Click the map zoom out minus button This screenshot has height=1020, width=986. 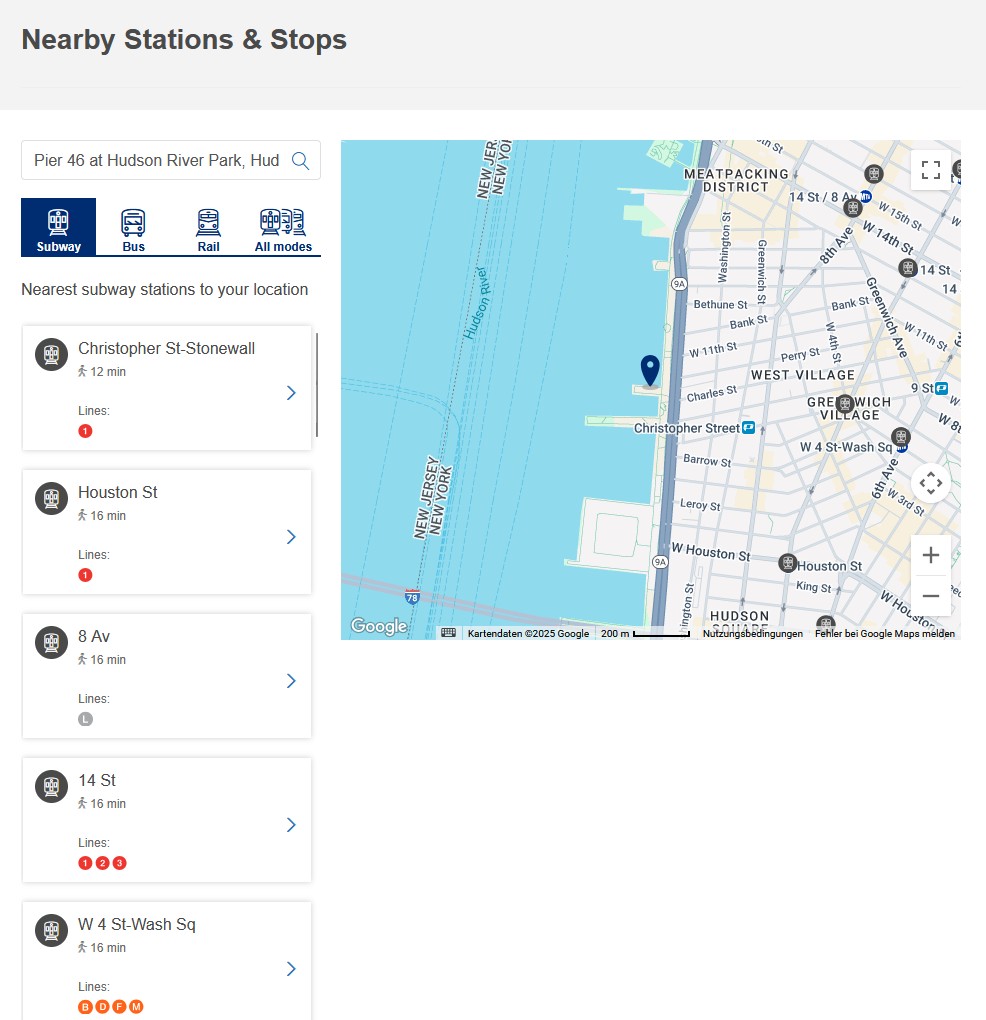pyautogui.click(x=930, y=596)
